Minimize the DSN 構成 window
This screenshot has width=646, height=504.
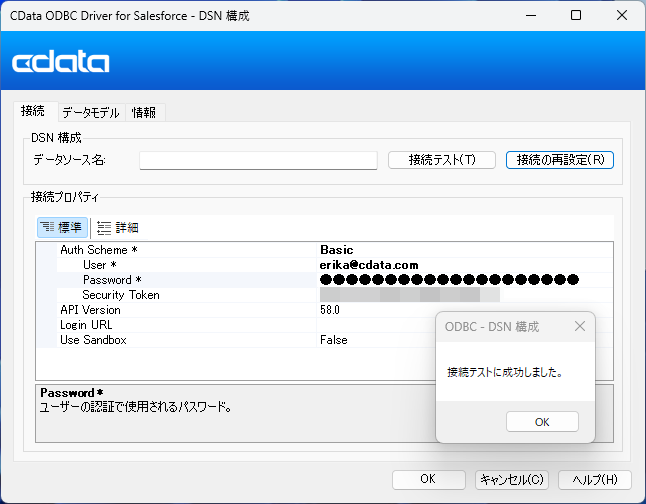(x=531, y=16)
